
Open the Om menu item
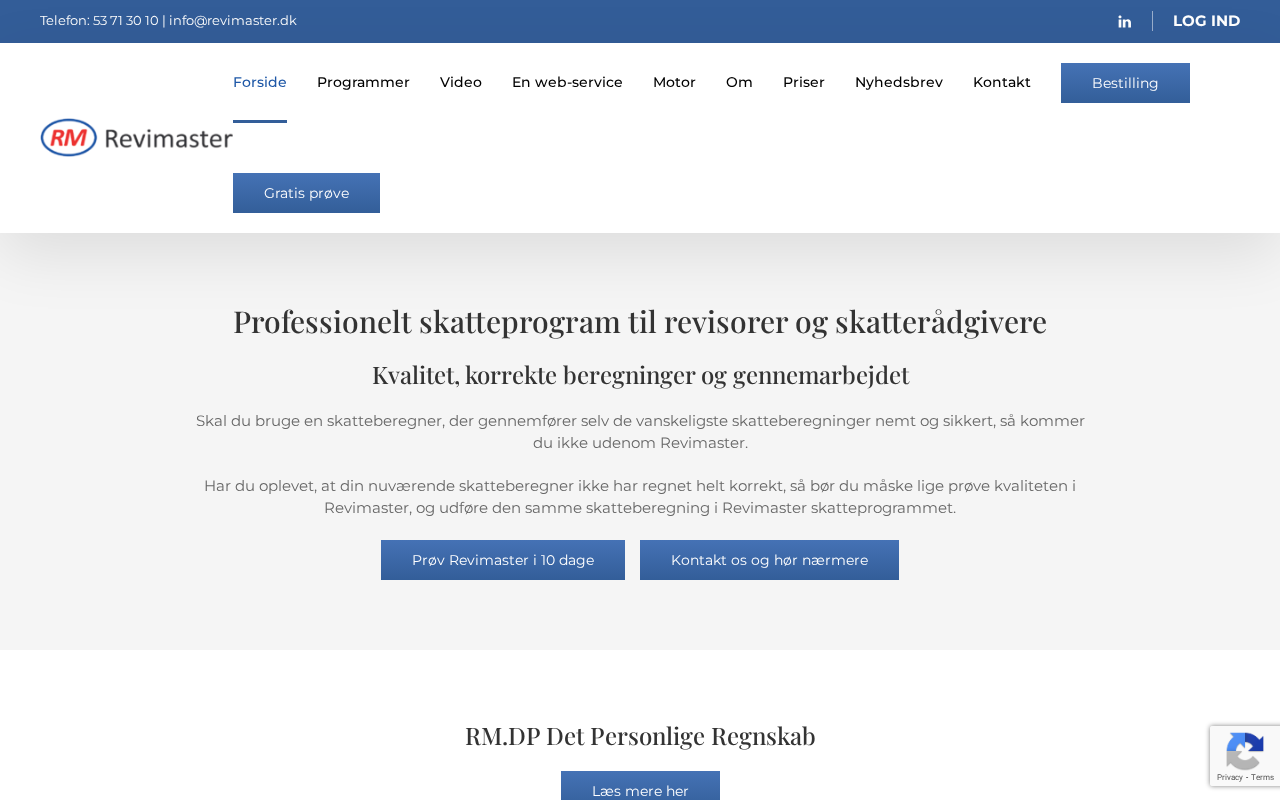[x=739, y=82]
